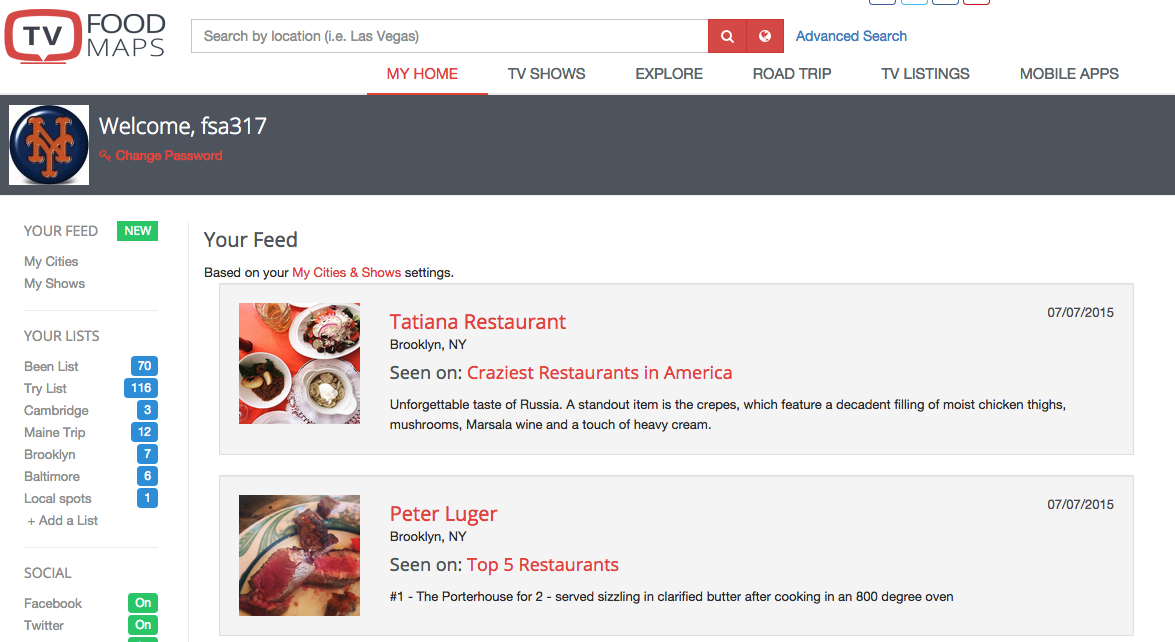Click the globe location icon button

pyautogui.click(x=765, y=36)
